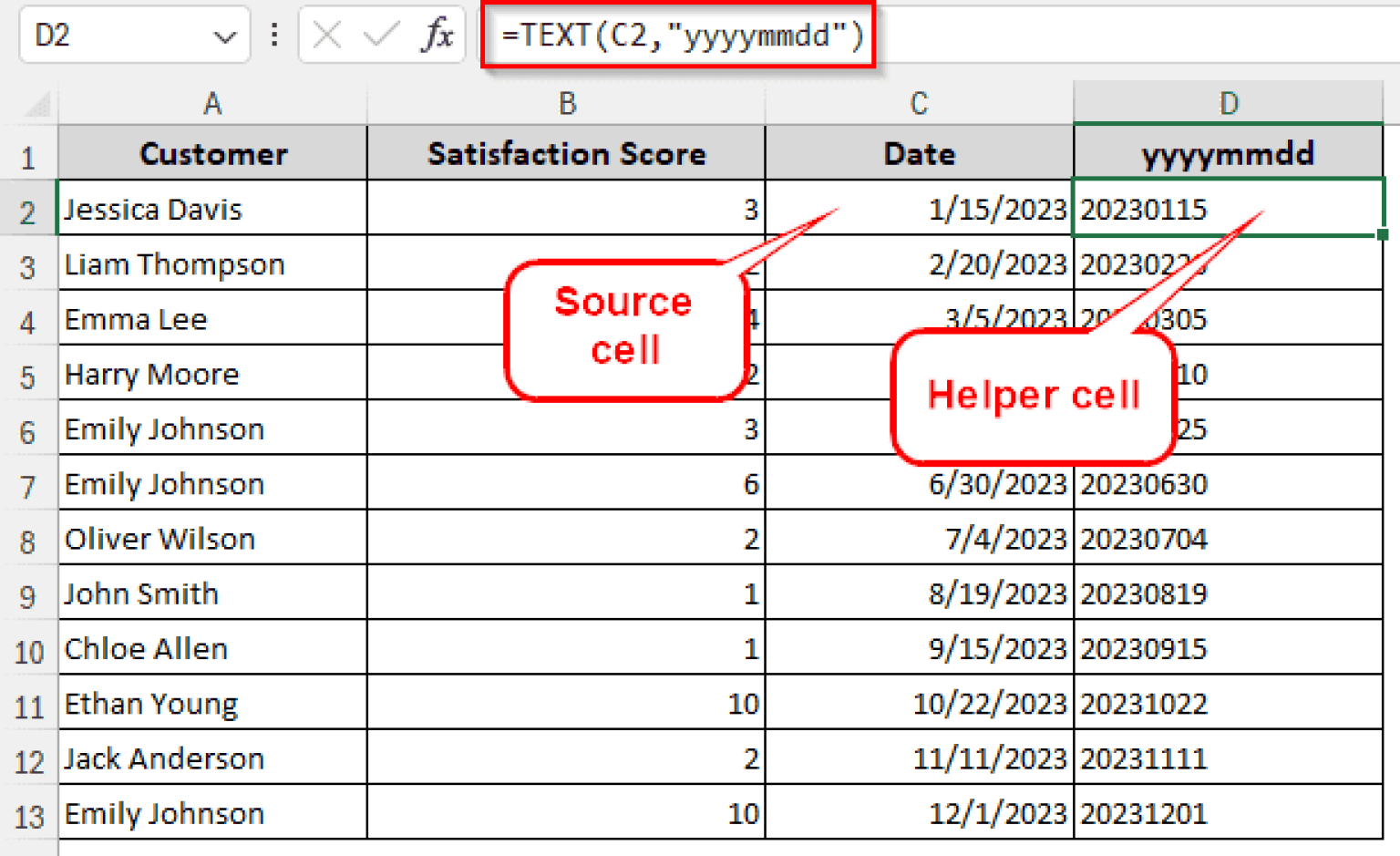Select the yyyymmdd header cell
The image size is (1400, 856).
(x=1229, y=153)
